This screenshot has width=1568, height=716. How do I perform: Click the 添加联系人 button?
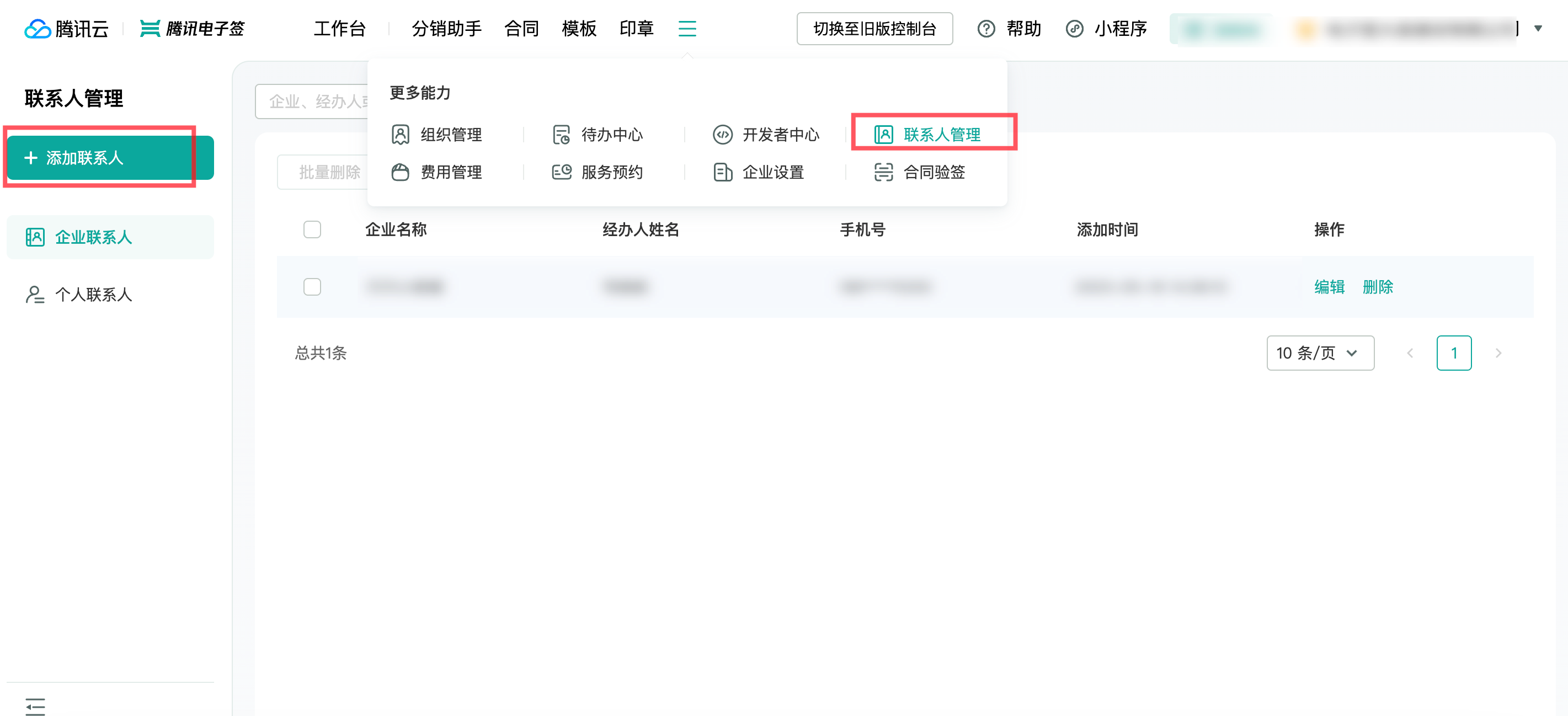[x=110, y=158]
